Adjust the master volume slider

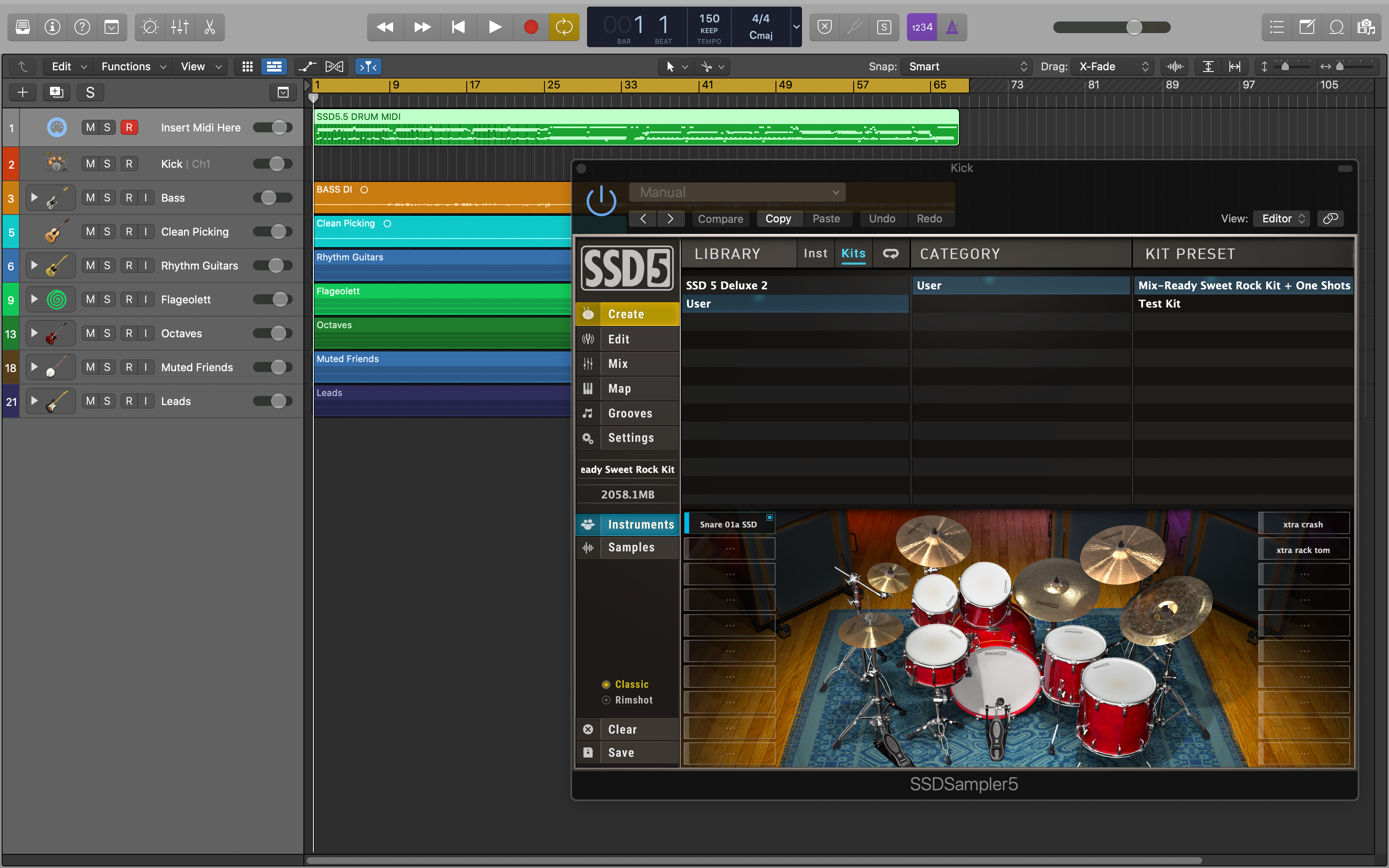(x=1134, y=27)
